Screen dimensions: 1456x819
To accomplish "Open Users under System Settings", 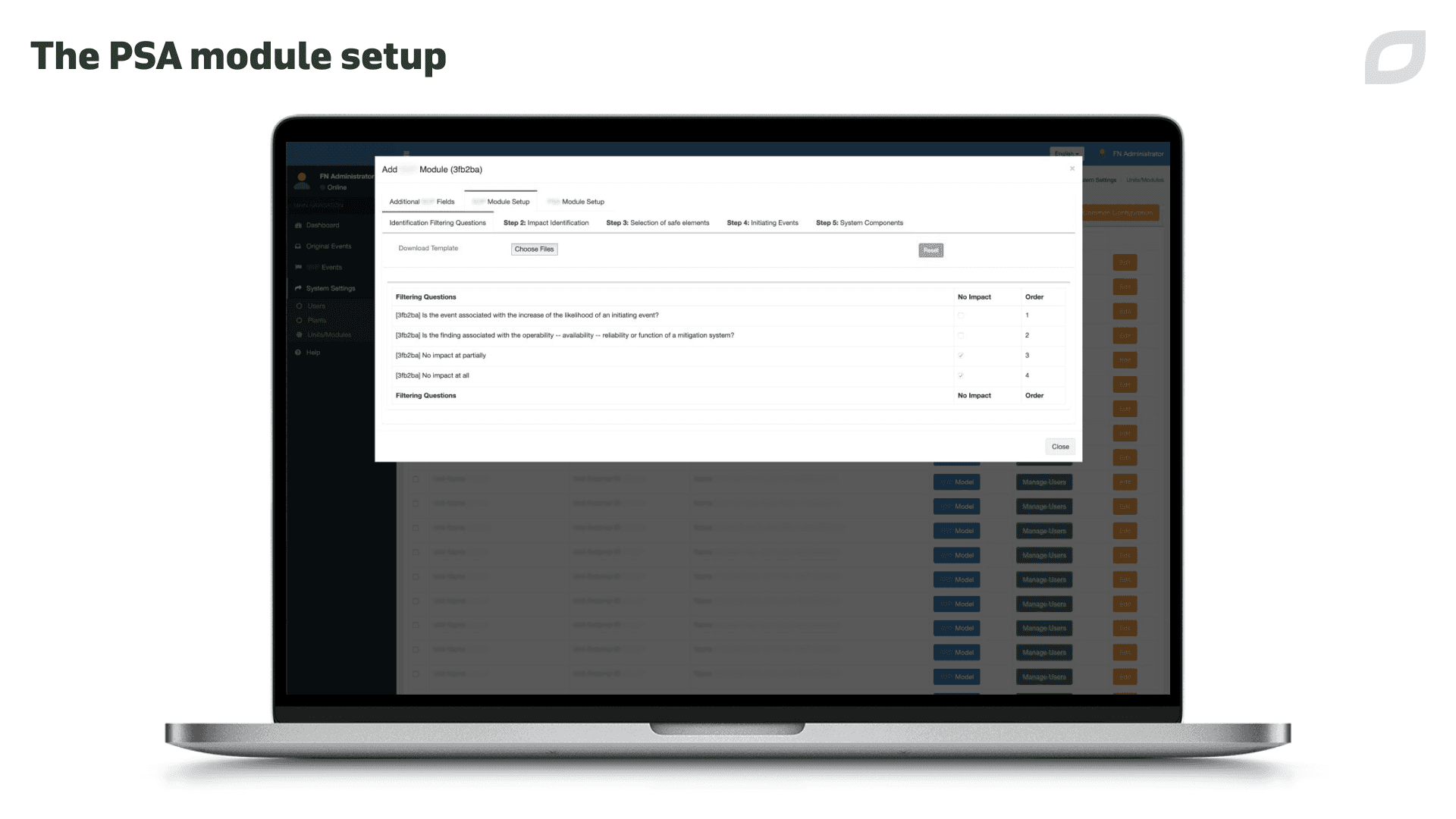I will point(316,306).
